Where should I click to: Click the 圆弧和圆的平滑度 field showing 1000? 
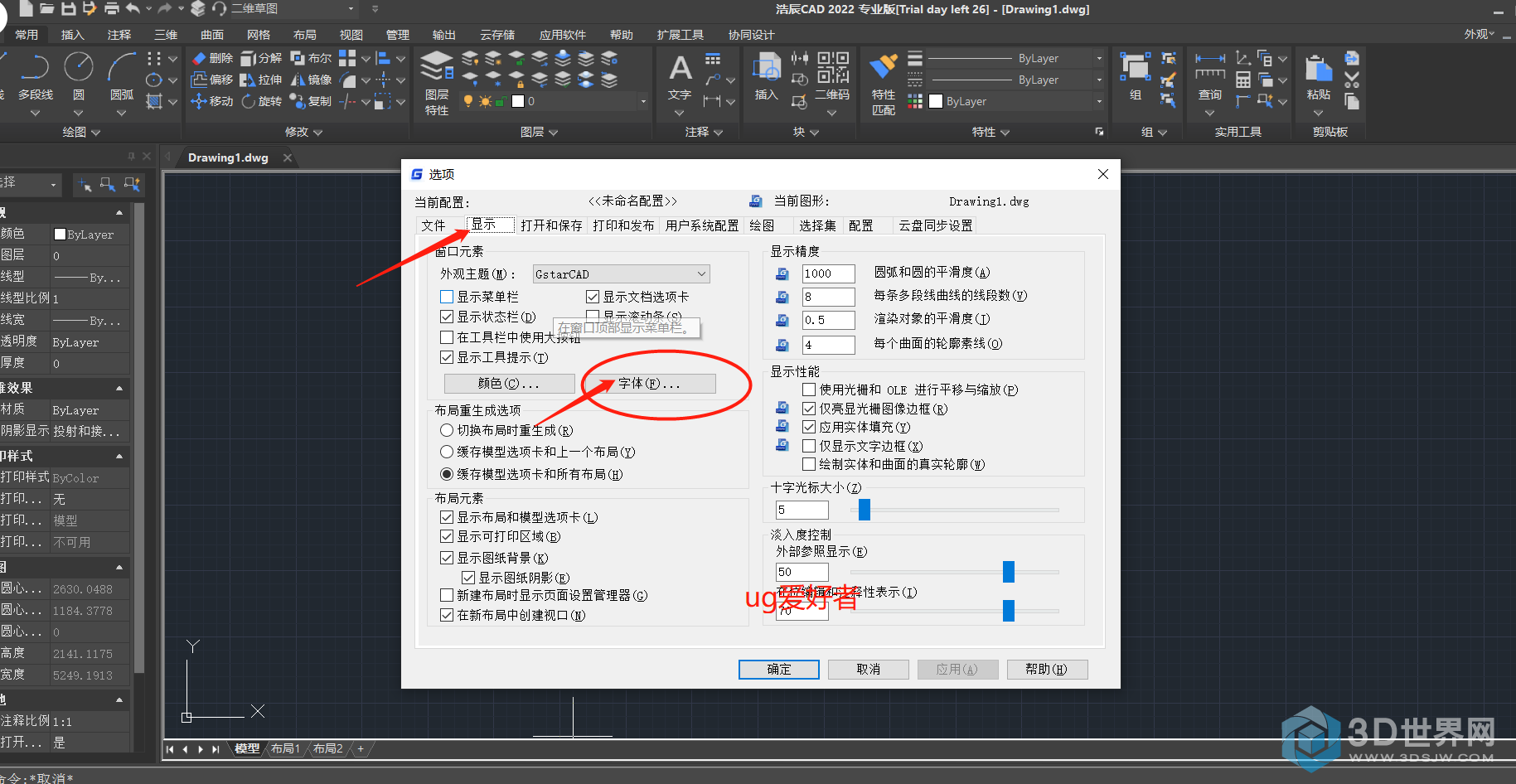pyautogui.click(x=828, y=273)
